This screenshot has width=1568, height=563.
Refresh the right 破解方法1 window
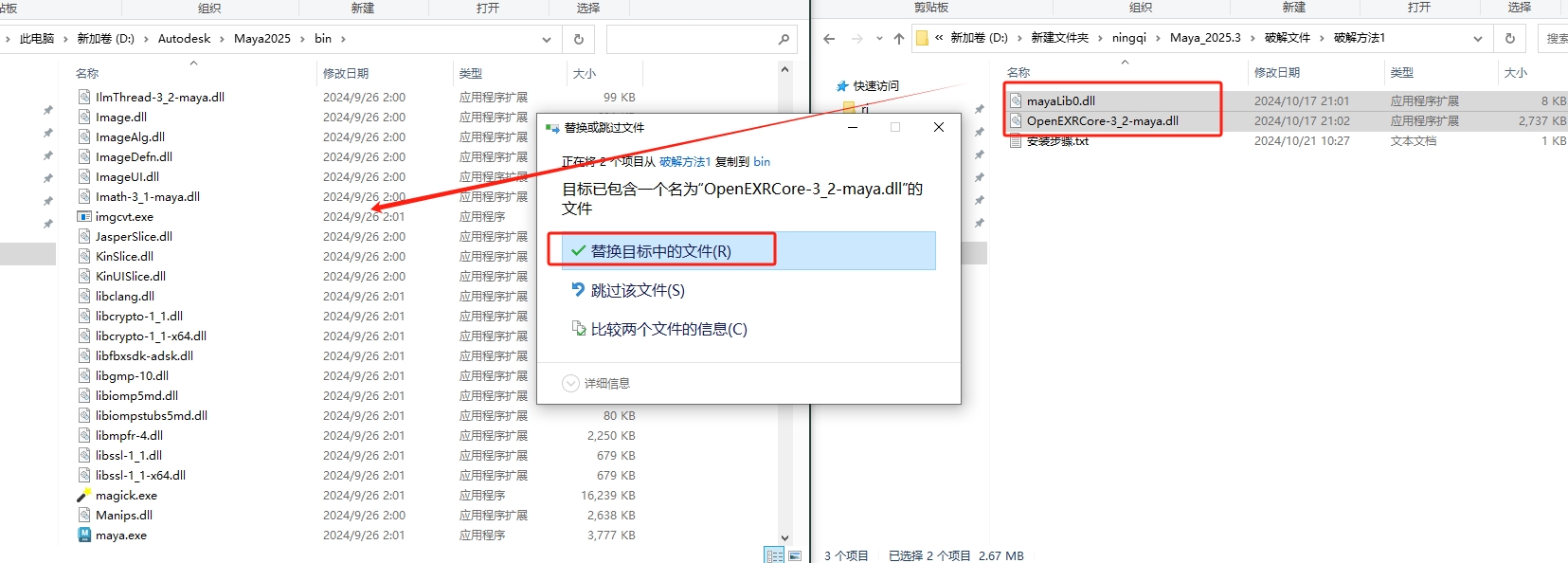coord(1510,39)
